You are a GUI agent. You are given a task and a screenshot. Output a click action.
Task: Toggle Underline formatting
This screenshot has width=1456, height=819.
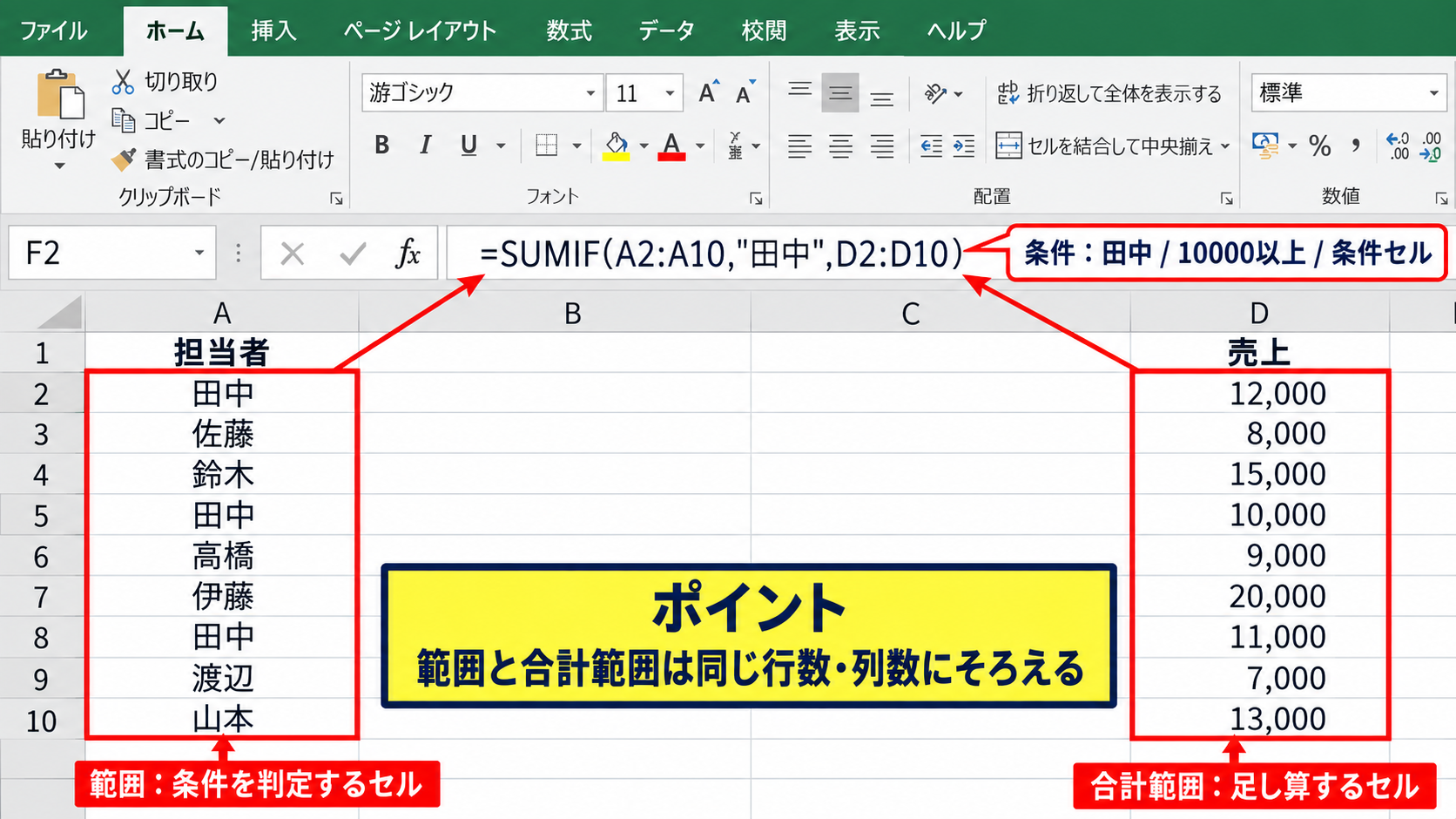468,146
